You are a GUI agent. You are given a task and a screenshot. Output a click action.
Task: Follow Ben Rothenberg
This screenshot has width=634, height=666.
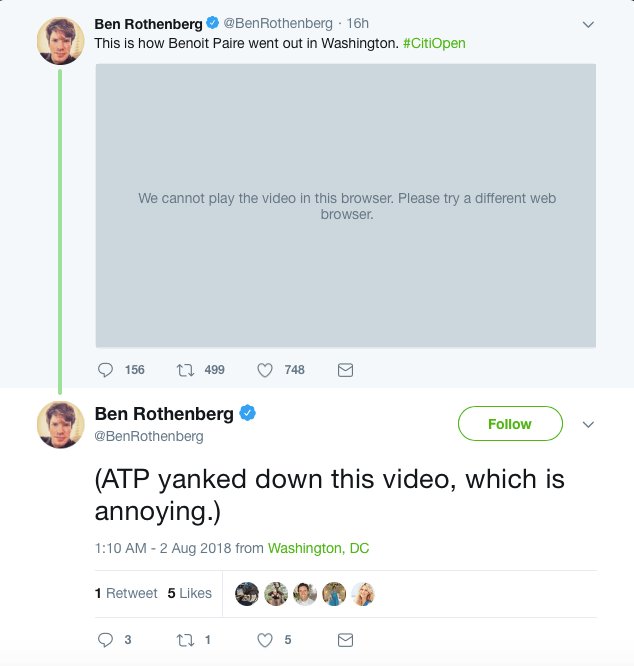pos(509,424)
